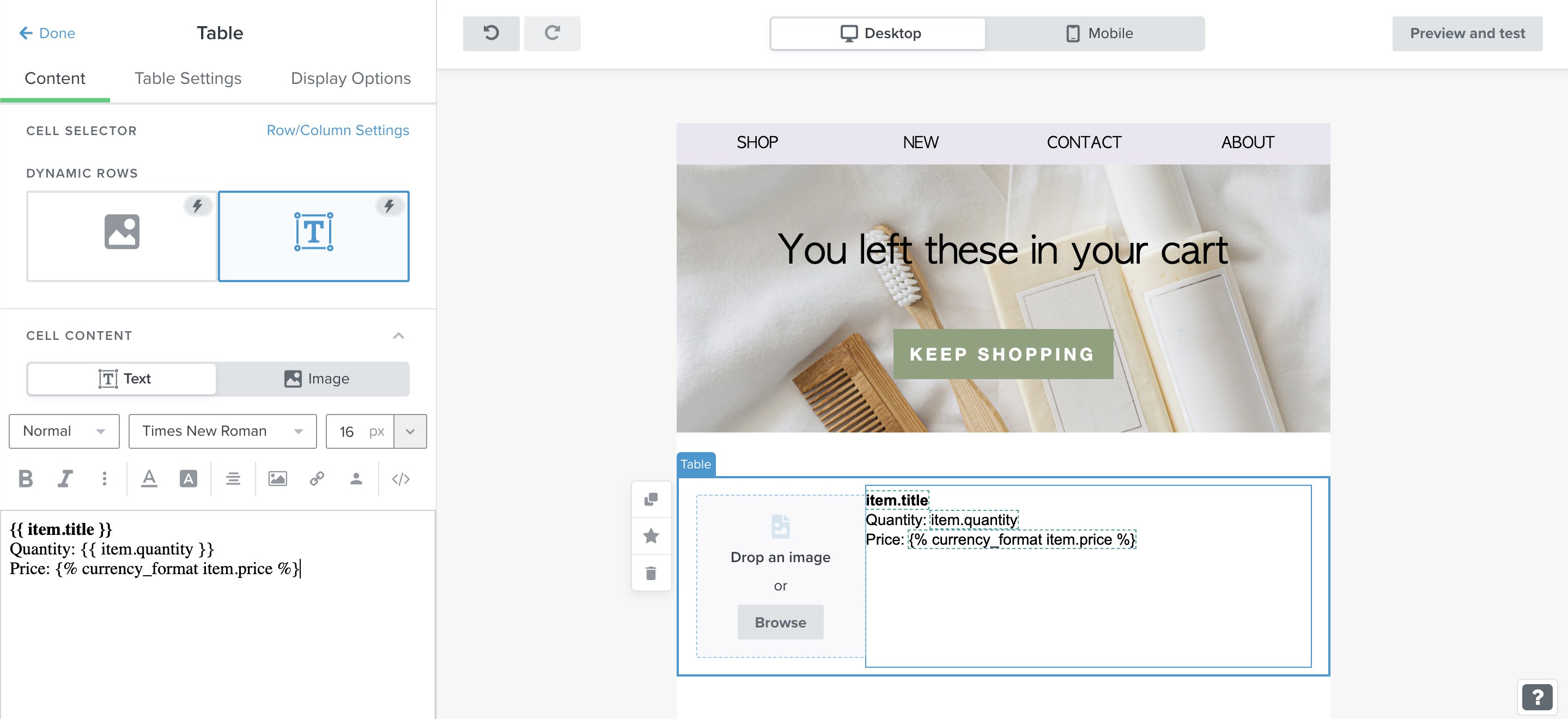Switch to the Image cell content tab
The width and height of the screenshot is (1568, 719).
tap(314, 378)
